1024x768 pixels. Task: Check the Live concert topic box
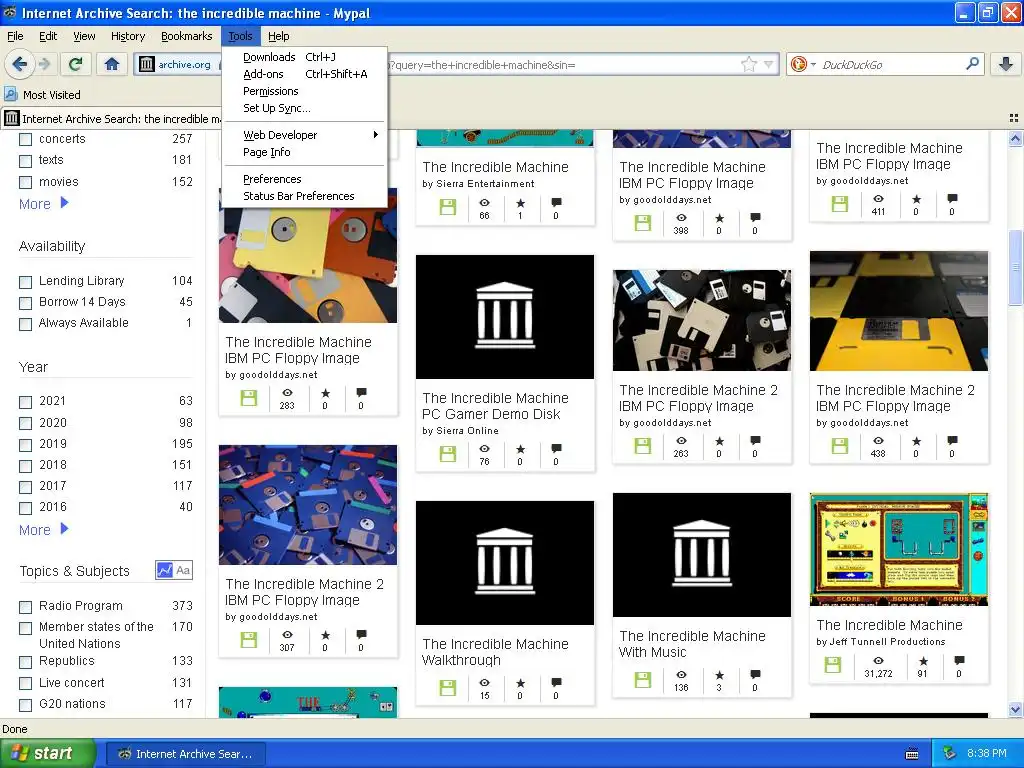coord(25,684)
